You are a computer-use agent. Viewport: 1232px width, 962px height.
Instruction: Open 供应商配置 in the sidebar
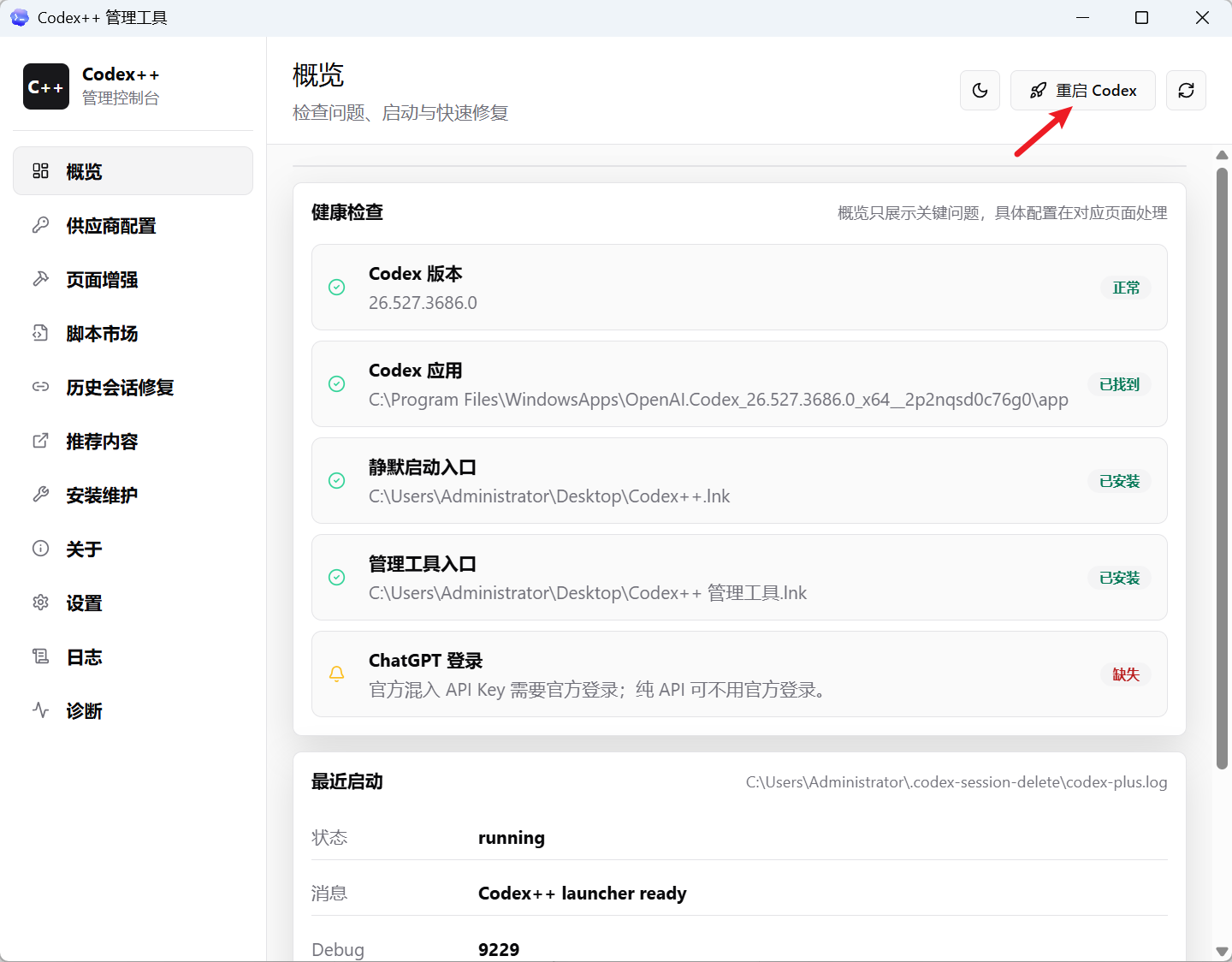click(x=133, y=225)
